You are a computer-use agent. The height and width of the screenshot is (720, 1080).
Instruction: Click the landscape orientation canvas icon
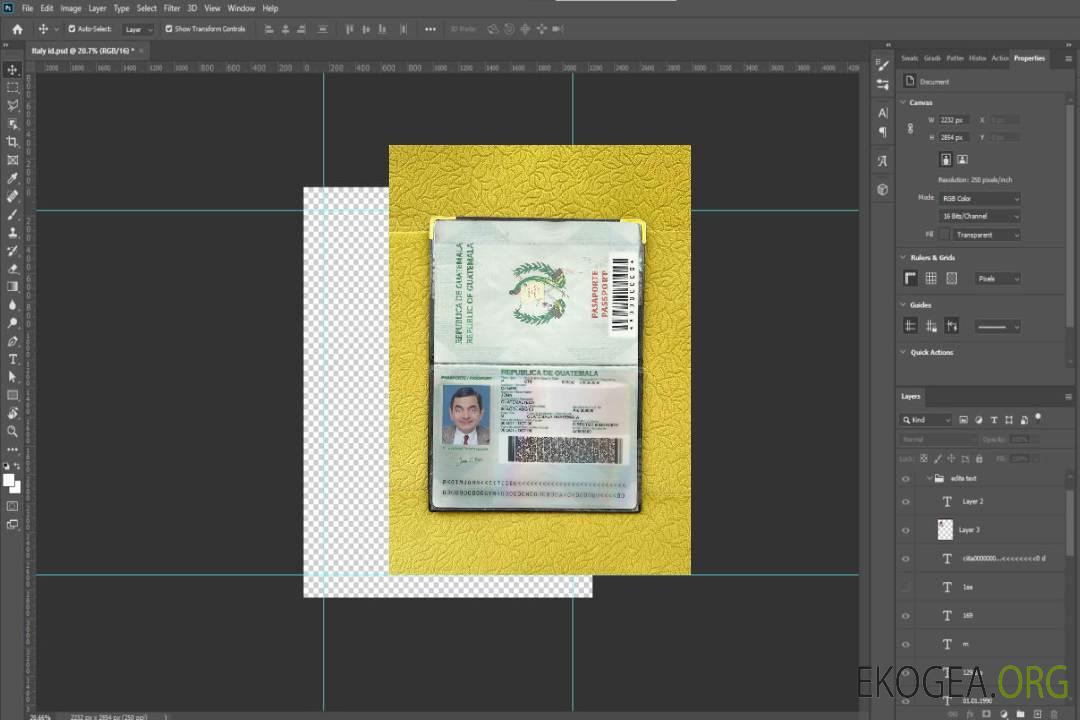(x=962, y=159)
